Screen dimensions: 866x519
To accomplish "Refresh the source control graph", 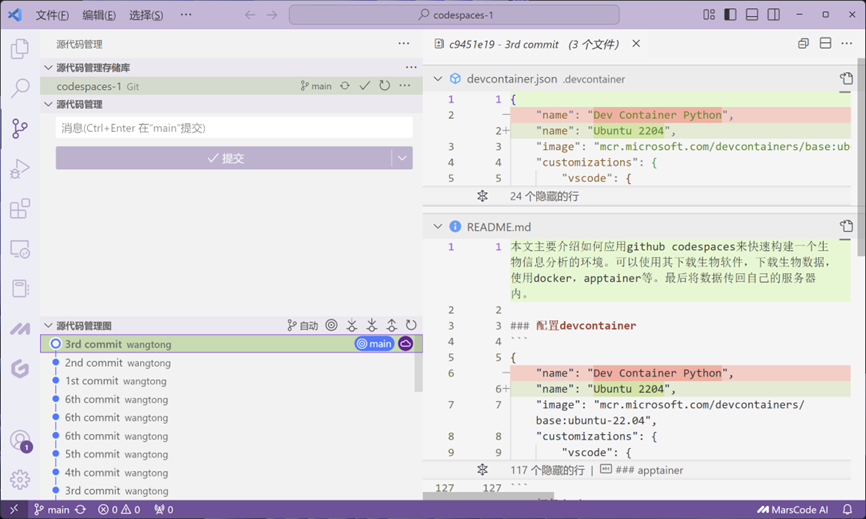I will [411, 325].
